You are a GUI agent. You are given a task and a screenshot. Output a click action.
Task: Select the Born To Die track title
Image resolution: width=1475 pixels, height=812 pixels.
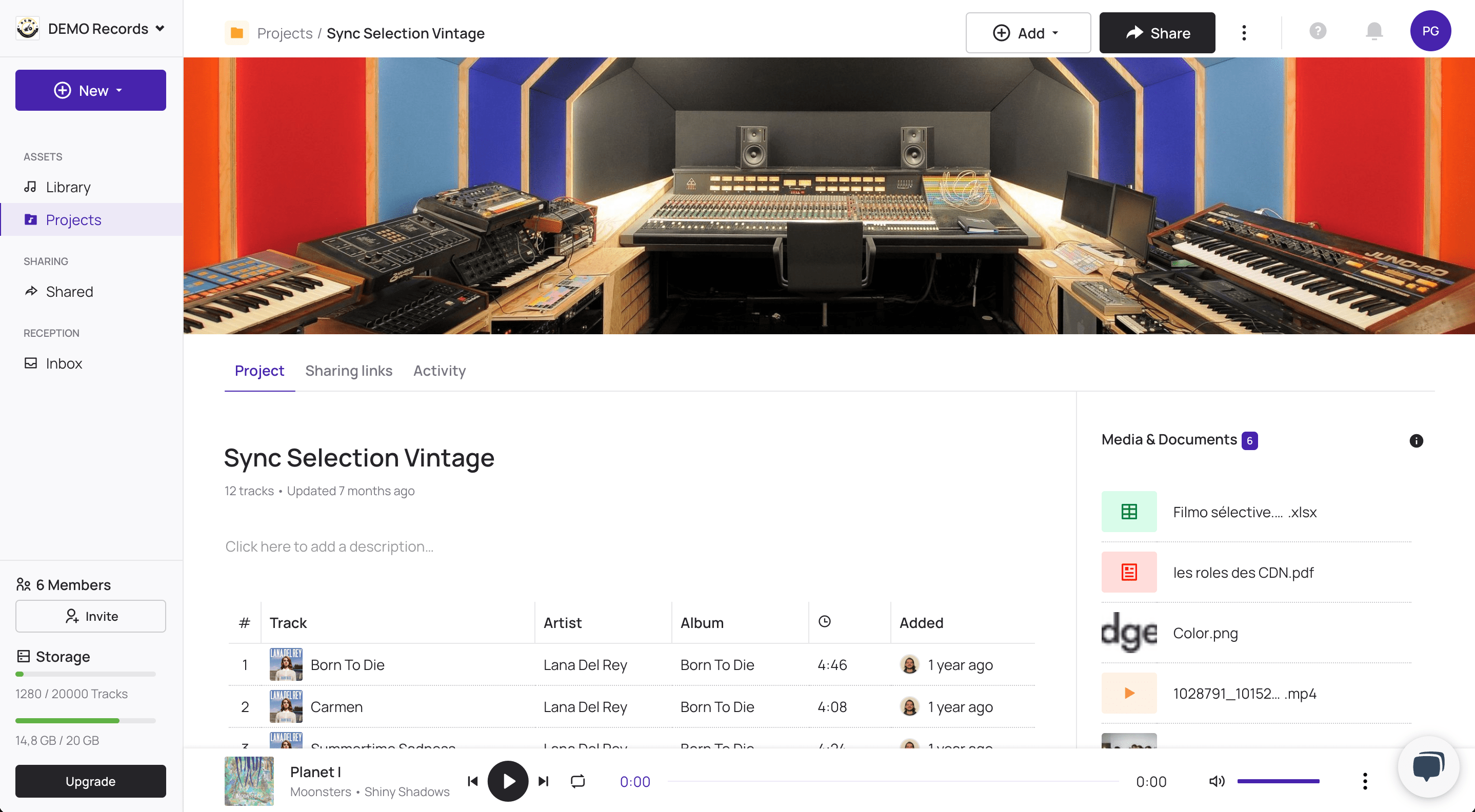[347, 665]
